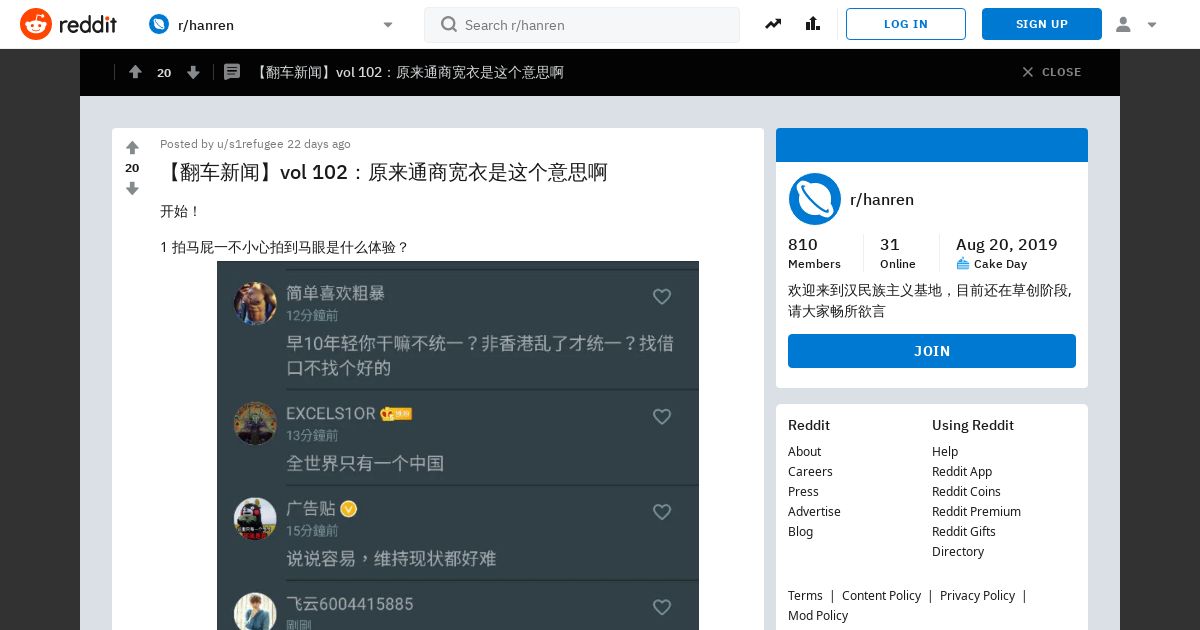Expand the r/hanren community dropdown
Screen dimensions: 1200x630
click(x=388, y=25)
